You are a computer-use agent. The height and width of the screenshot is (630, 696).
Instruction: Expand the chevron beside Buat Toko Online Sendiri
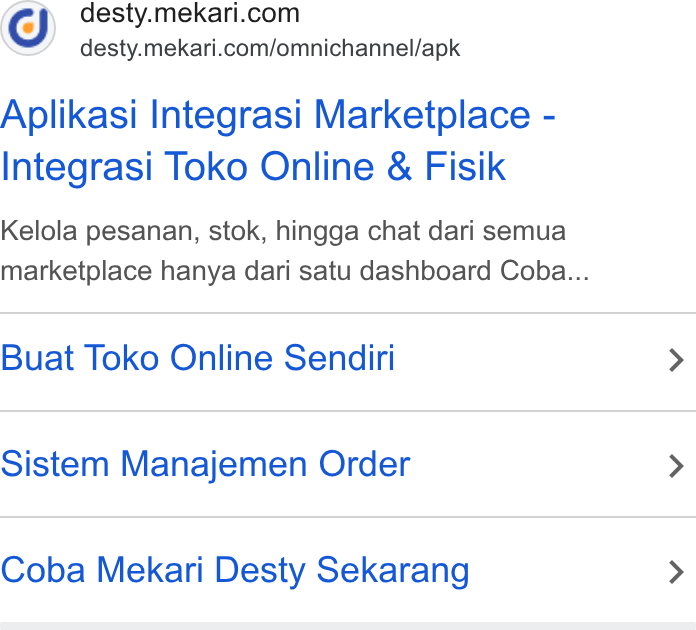(676, 361)
